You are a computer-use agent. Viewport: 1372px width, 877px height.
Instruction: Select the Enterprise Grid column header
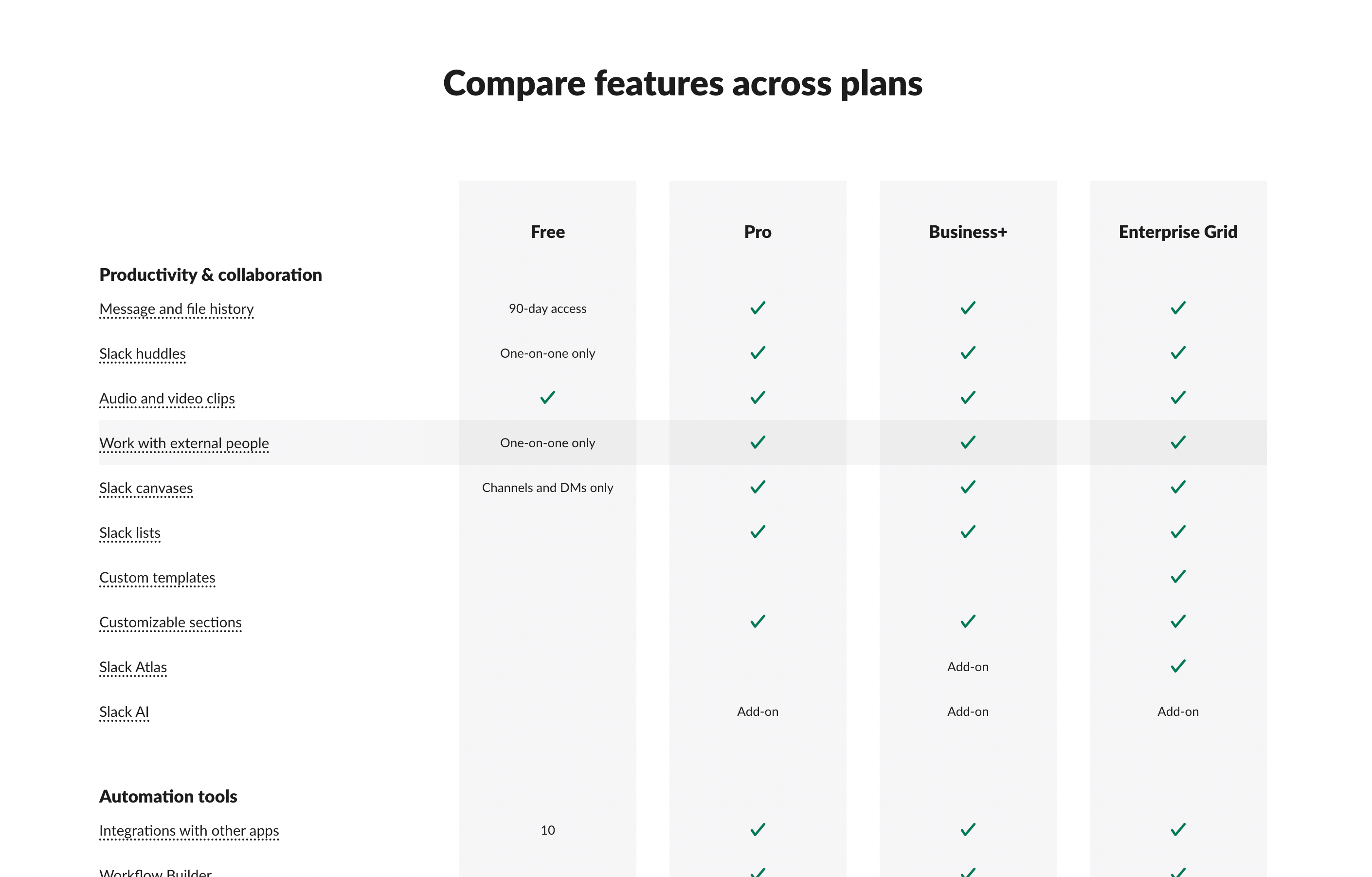click(x=1178, y=232)
